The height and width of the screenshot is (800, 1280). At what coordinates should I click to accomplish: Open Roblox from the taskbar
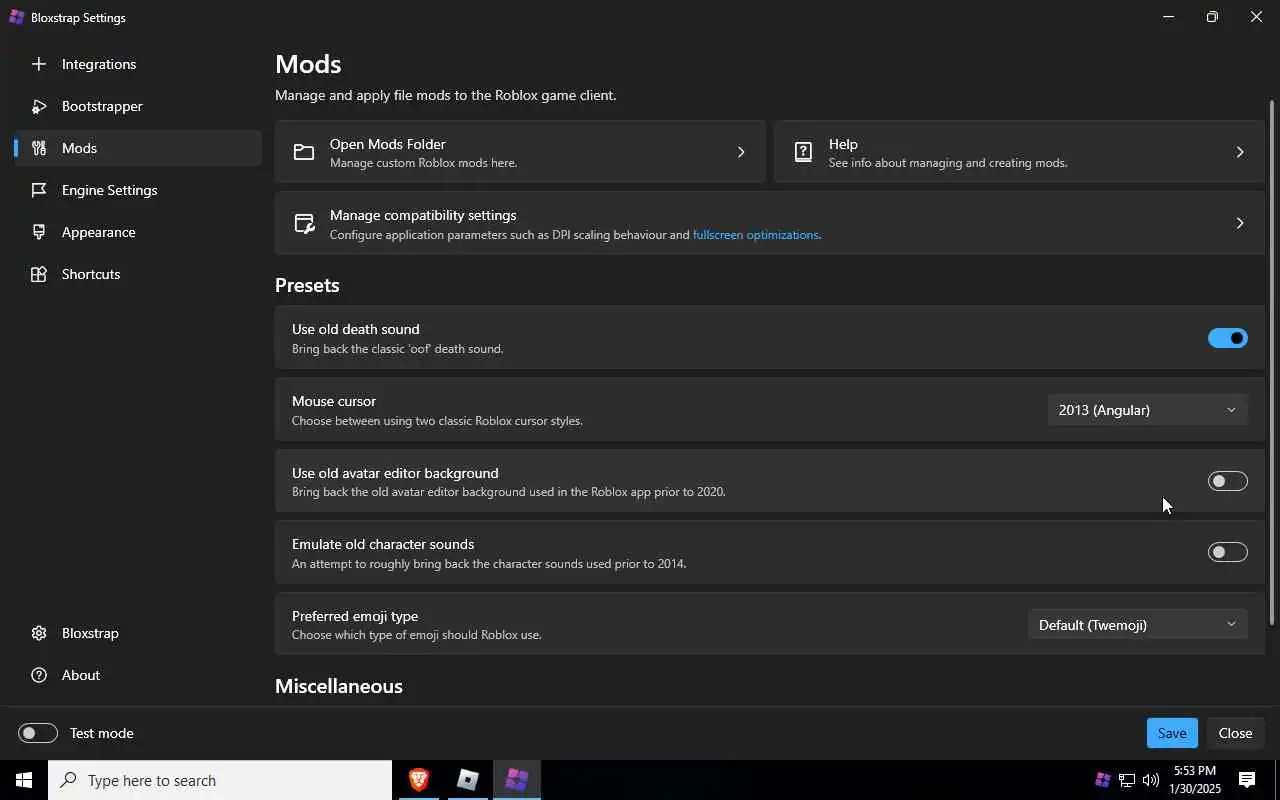pyautogui.click(x=468, y=780)
